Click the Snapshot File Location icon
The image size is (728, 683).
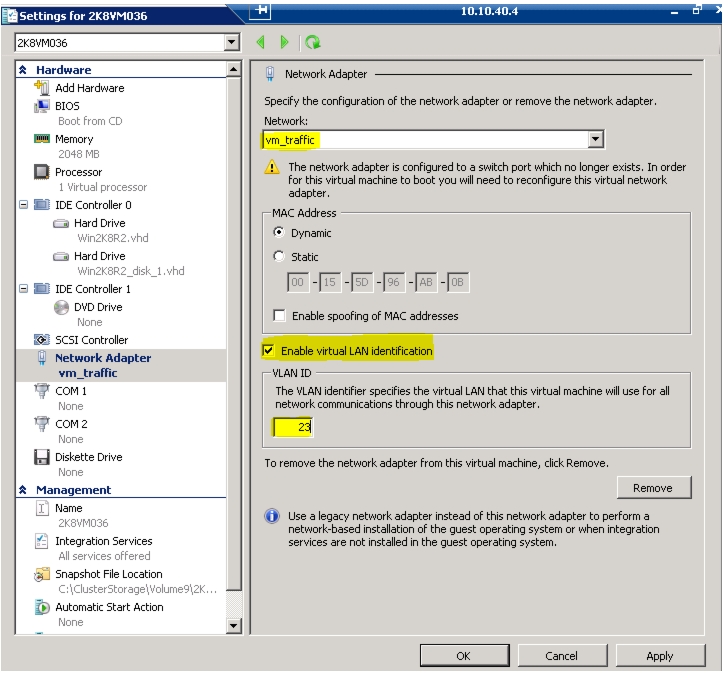42,574
